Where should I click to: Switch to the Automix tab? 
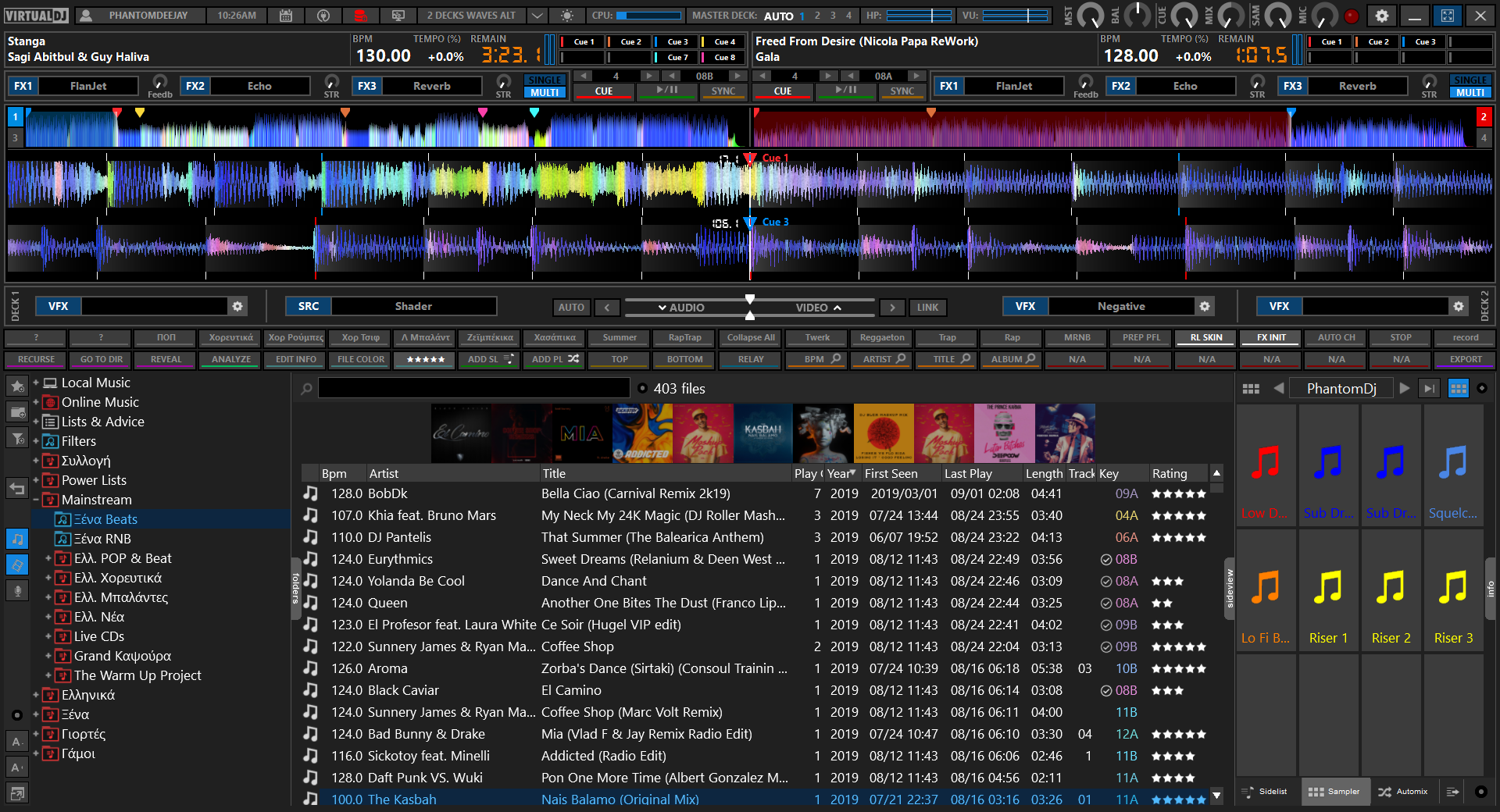(1403, 792)
